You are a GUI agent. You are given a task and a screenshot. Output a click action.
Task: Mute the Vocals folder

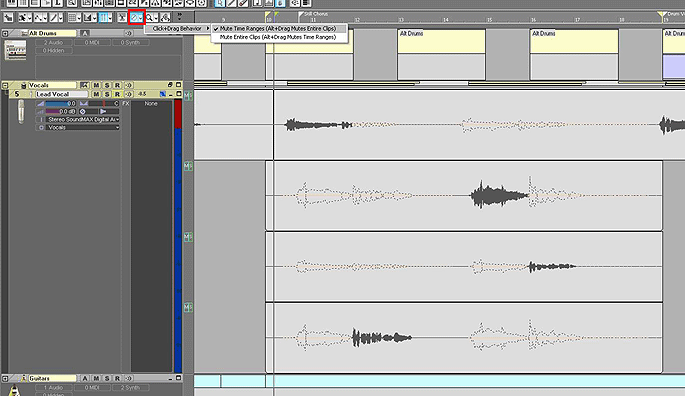click(x=96, y=85)
